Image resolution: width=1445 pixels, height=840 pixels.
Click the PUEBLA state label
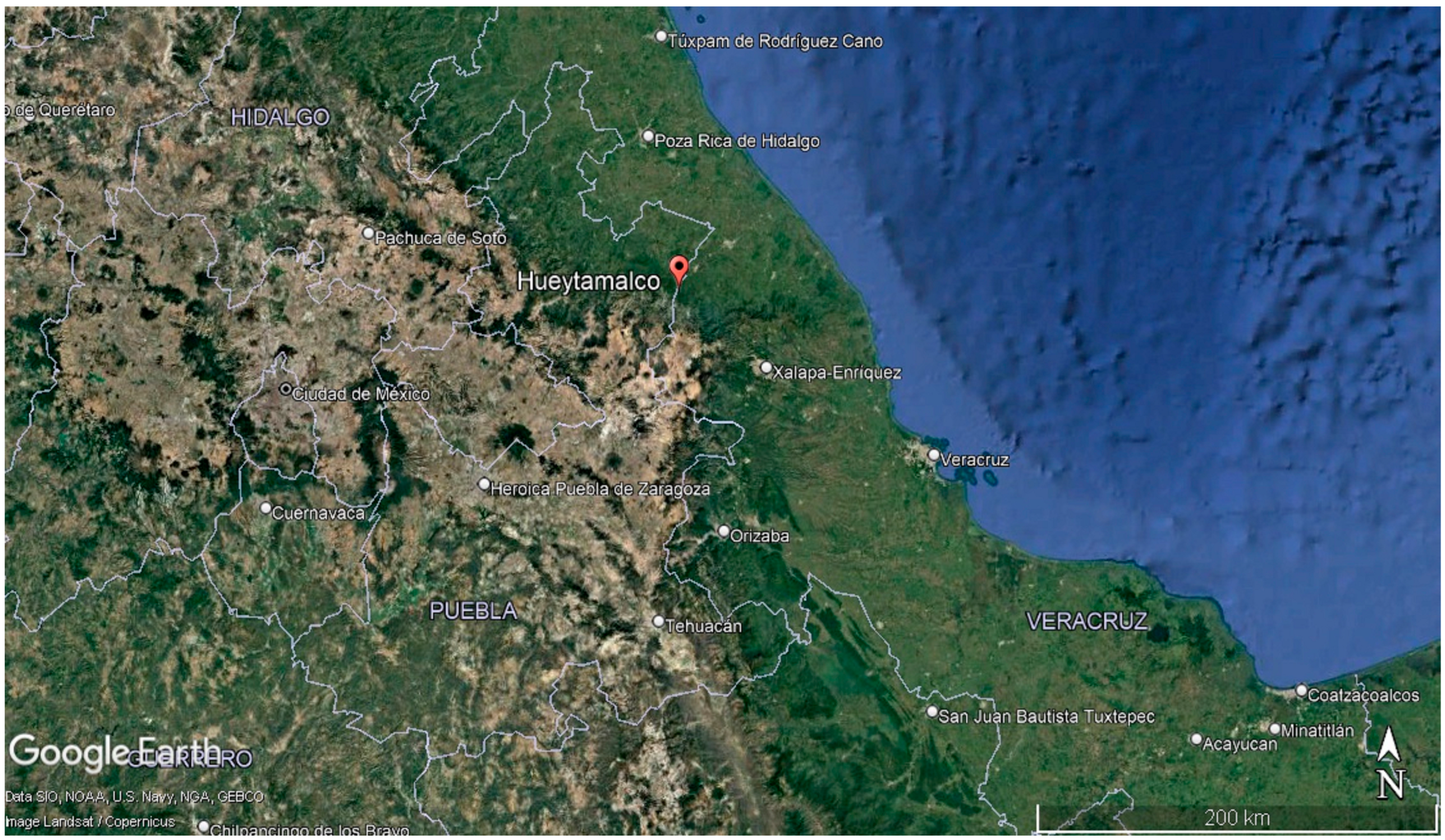(473, 611)
